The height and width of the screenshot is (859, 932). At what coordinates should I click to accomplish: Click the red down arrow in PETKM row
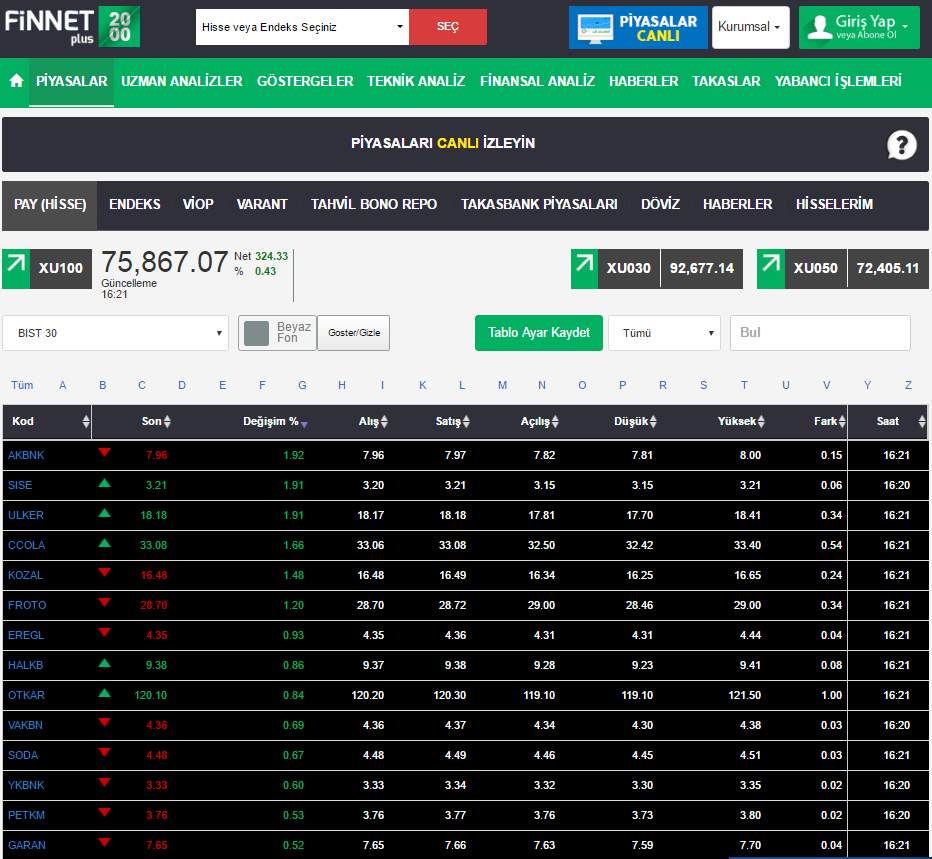(105, 812)
